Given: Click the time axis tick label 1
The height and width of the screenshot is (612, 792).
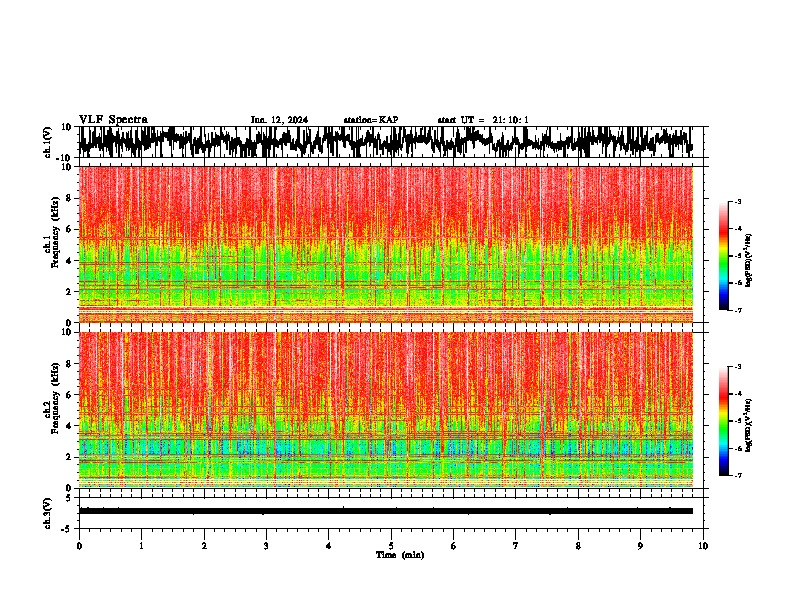Looking at the screenshot, I should coord(141,546).
